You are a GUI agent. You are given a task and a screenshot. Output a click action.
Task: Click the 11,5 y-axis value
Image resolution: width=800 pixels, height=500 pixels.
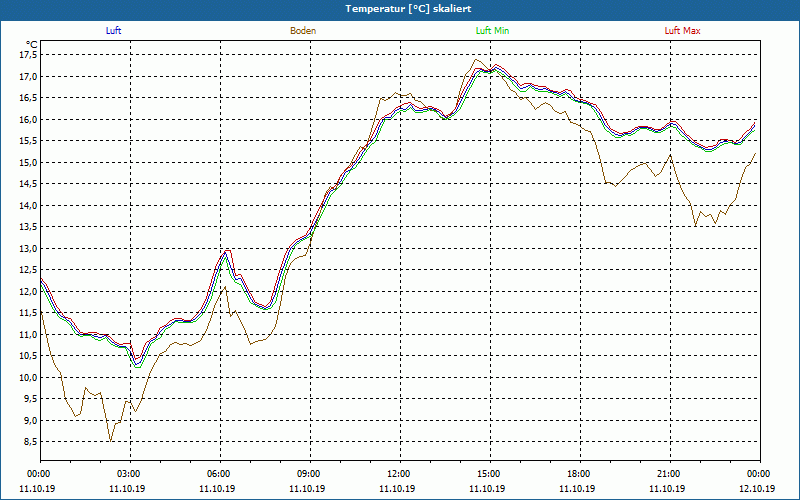coord(29,313)
